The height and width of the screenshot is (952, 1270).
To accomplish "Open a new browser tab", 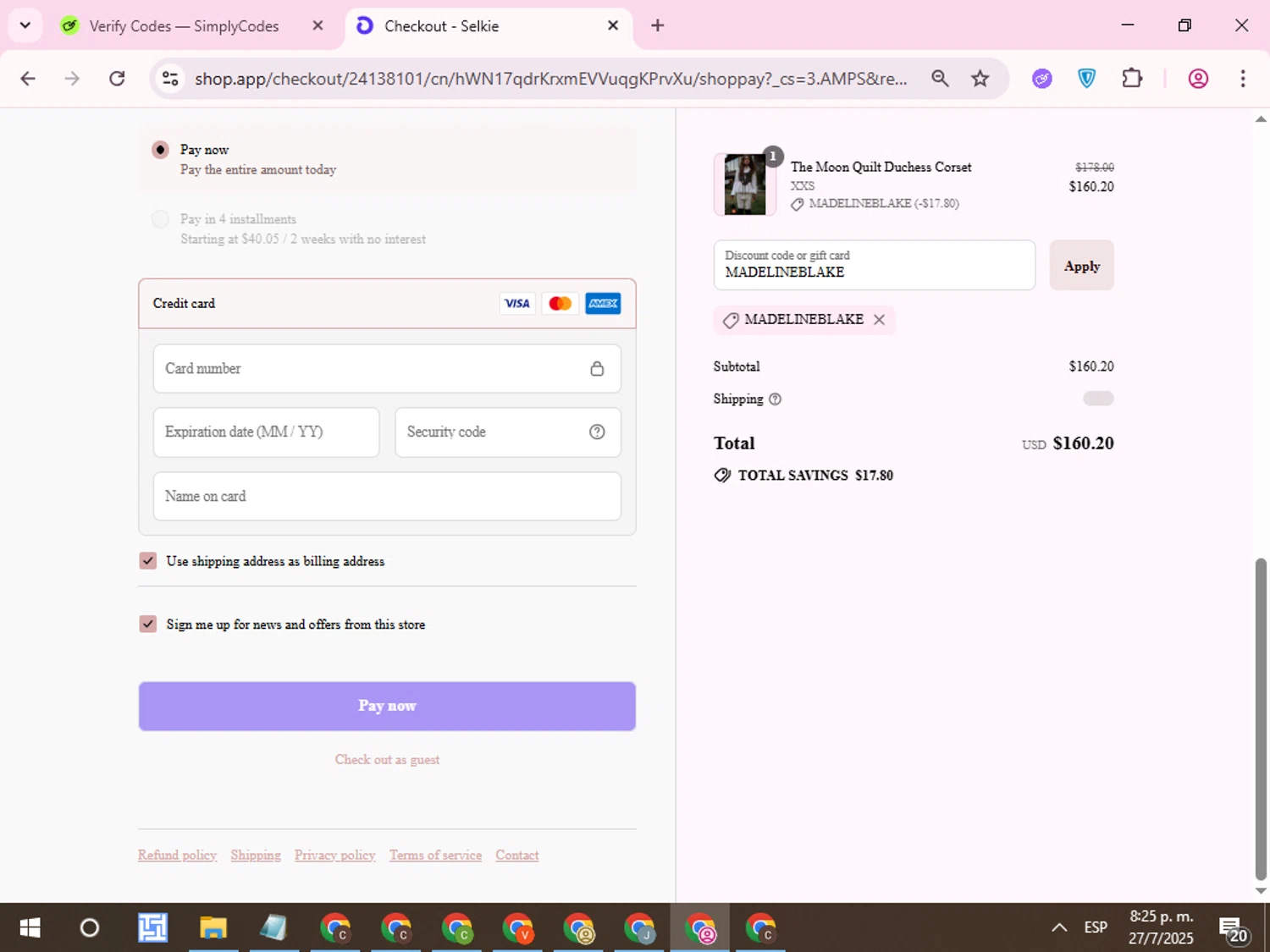I will (657, 25).
